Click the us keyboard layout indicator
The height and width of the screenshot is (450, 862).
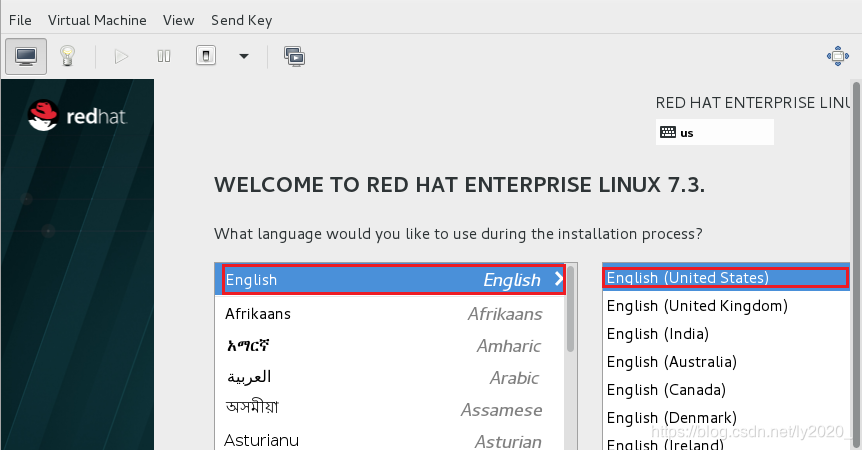pyautogui.click(x=715, y=132)
